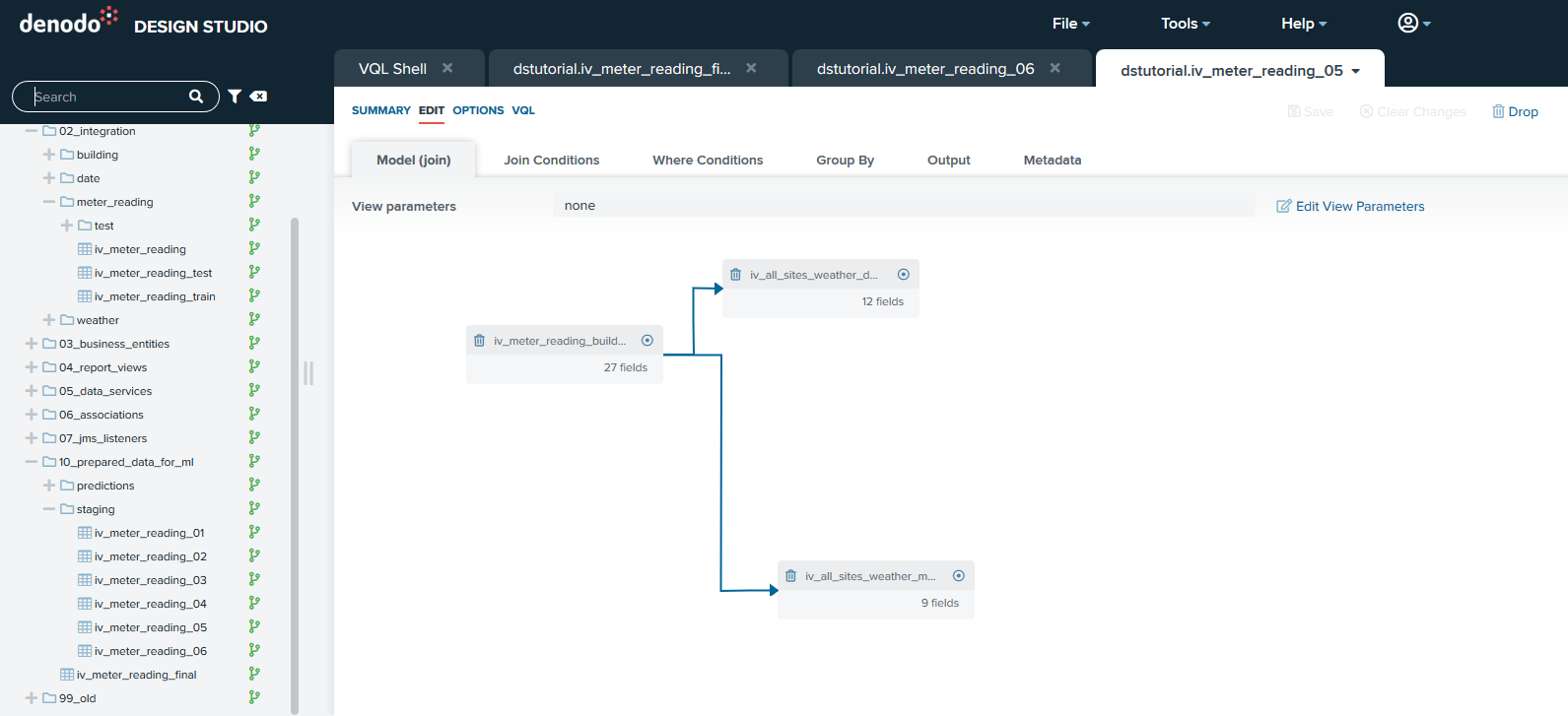Click the EDIT view tab
This screenshot has height=716, width=1568.
pyautogui.click(x=432, y=110)
